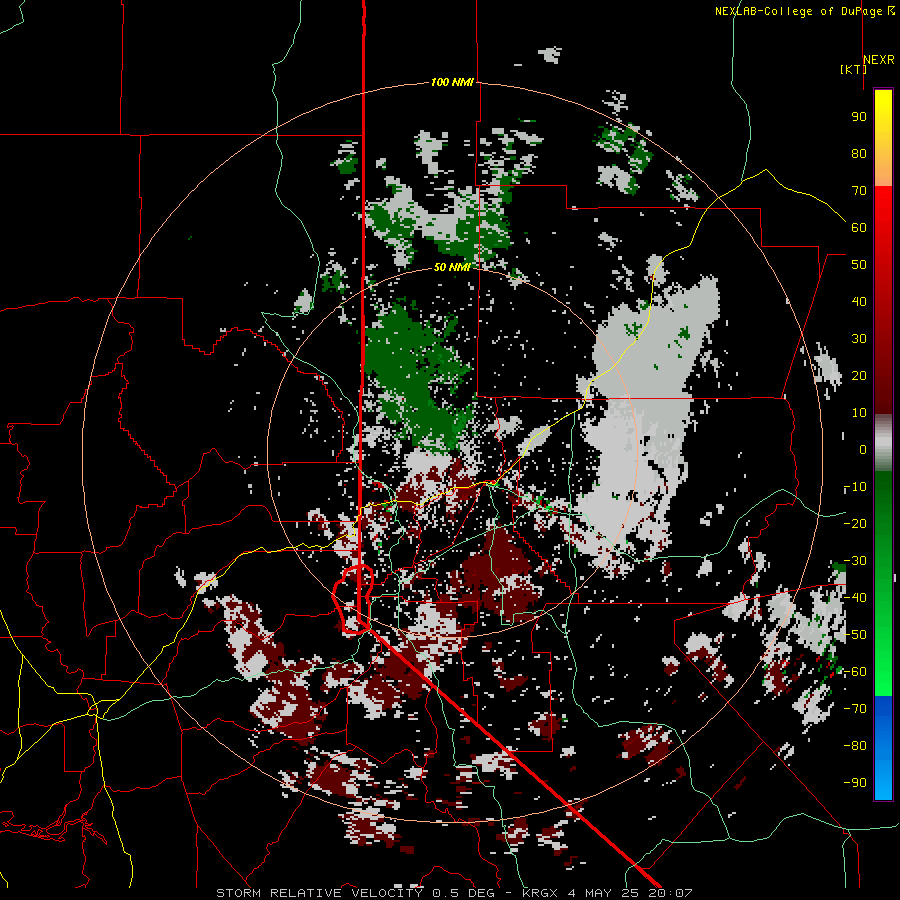
Task: Select the -10 value on velocity scale
Action: pyautogui.click(x=855, y=487)
